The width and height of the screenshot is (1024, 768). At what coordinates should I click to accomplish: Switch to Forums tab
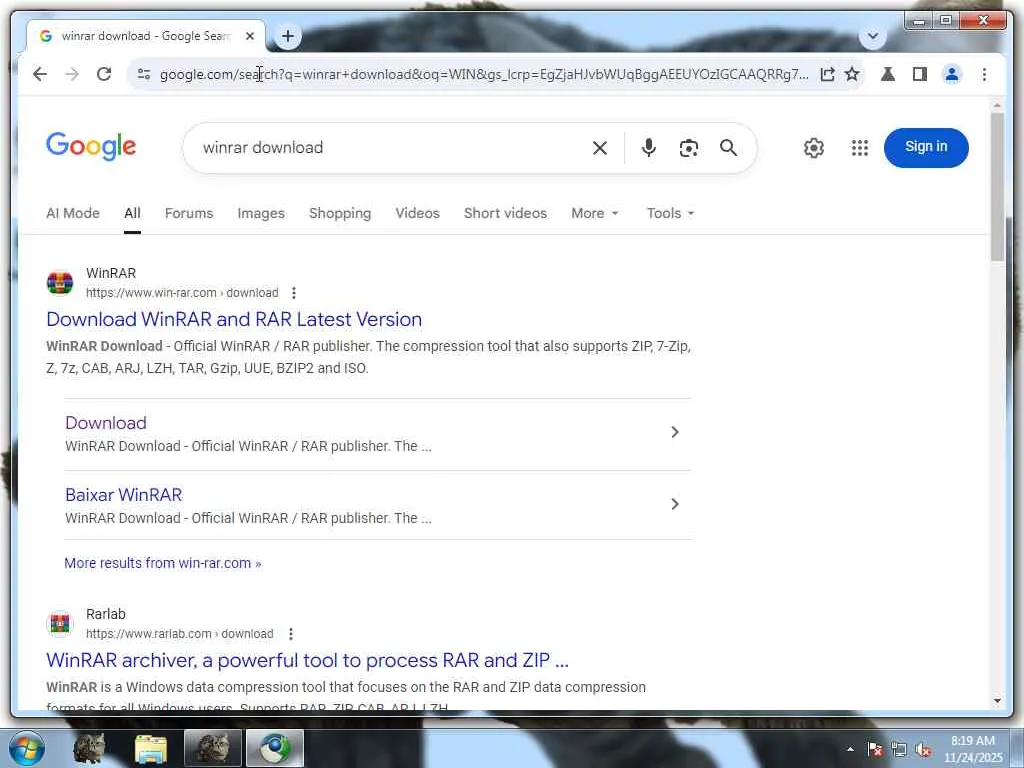189,214
